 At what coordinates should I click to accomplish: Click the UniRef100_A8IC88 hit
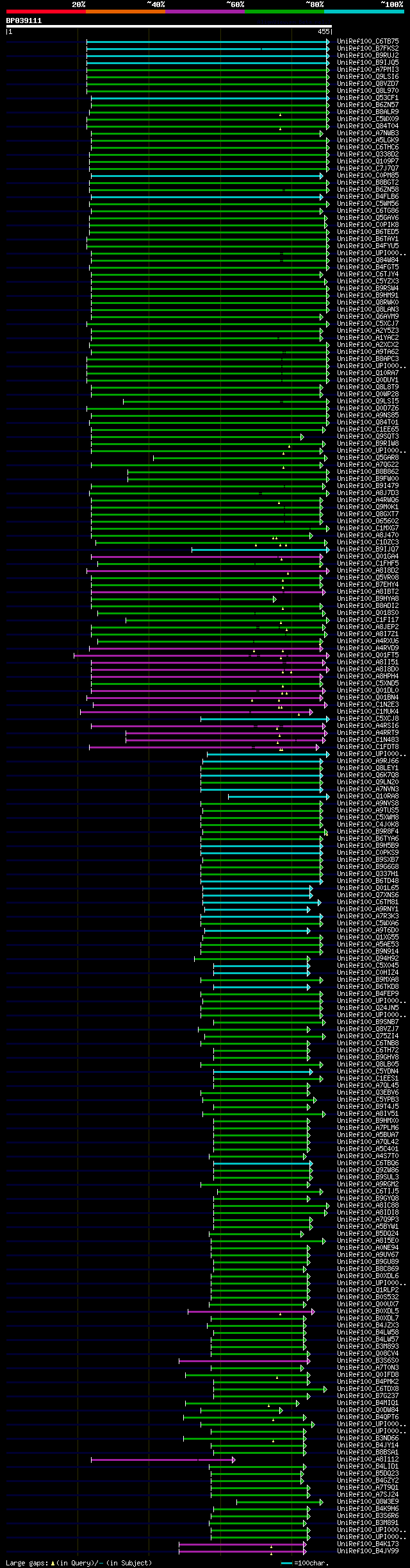[368, 1206]
